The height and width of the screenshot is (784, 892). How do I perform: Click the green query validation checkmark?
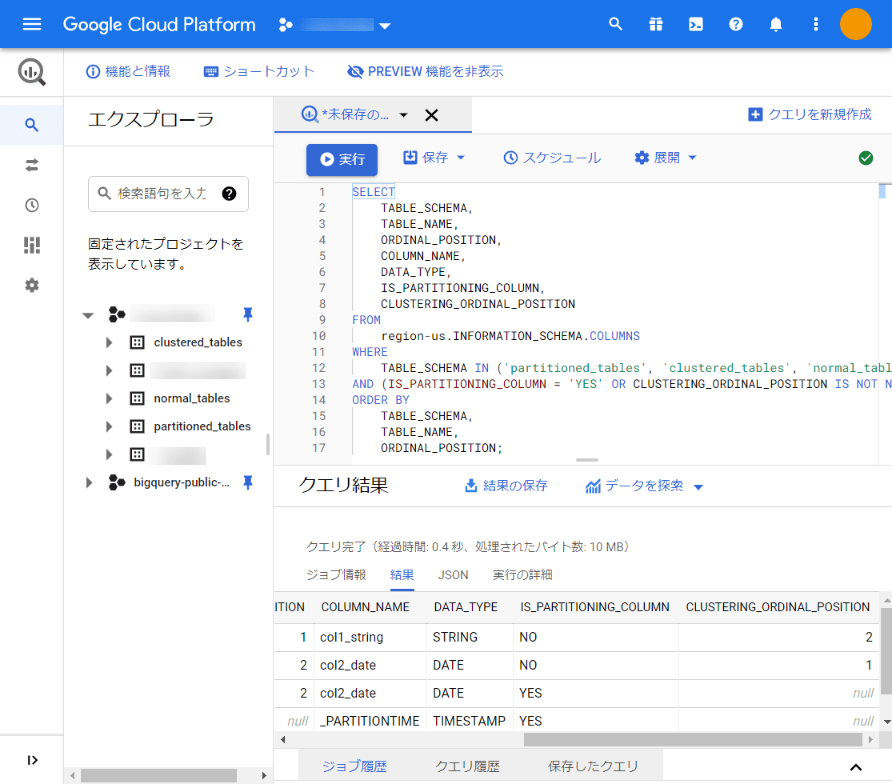[x=866, y=158]
